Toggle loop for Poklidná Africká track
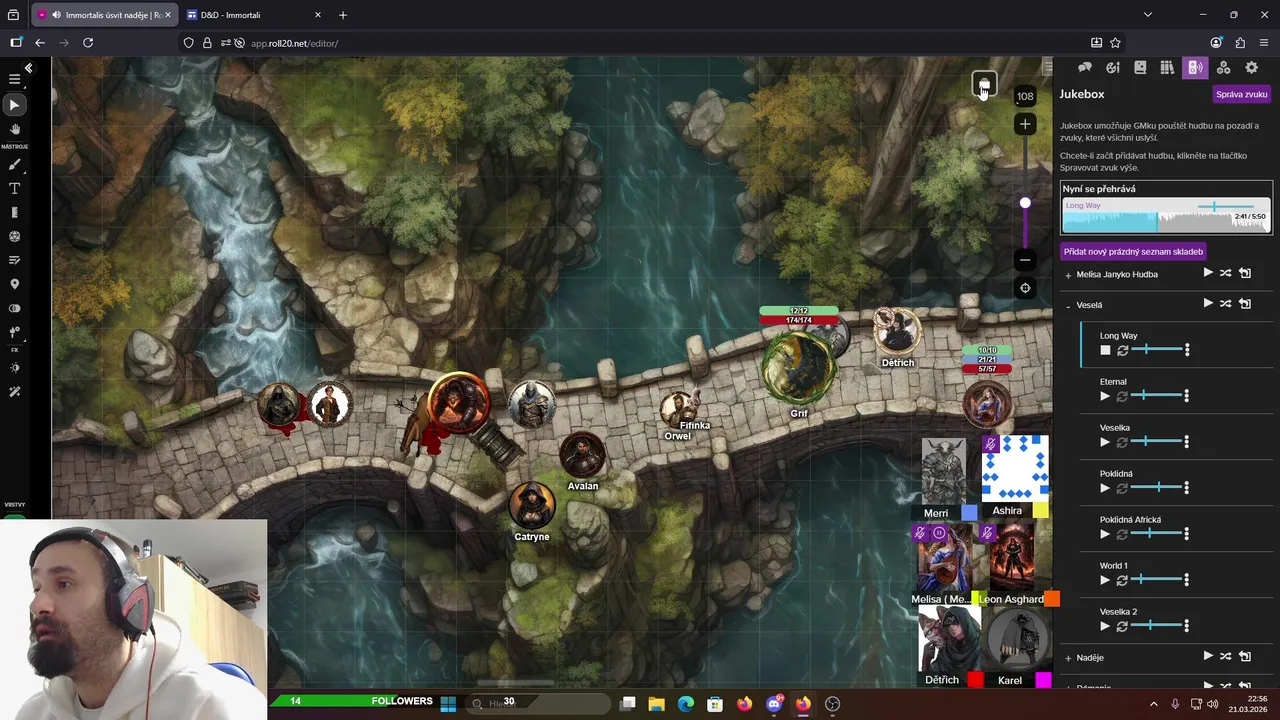The width and height of the screenshot is (1280, 720). point(1122,534)
